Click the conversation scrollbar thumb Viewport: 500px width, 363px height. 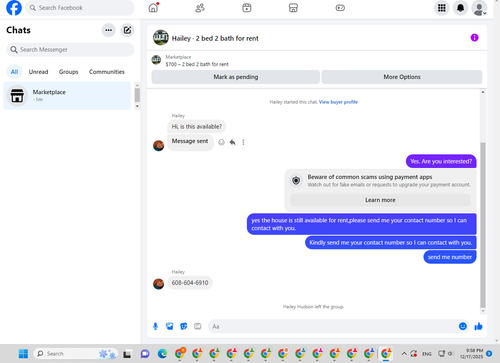point(483,225)
